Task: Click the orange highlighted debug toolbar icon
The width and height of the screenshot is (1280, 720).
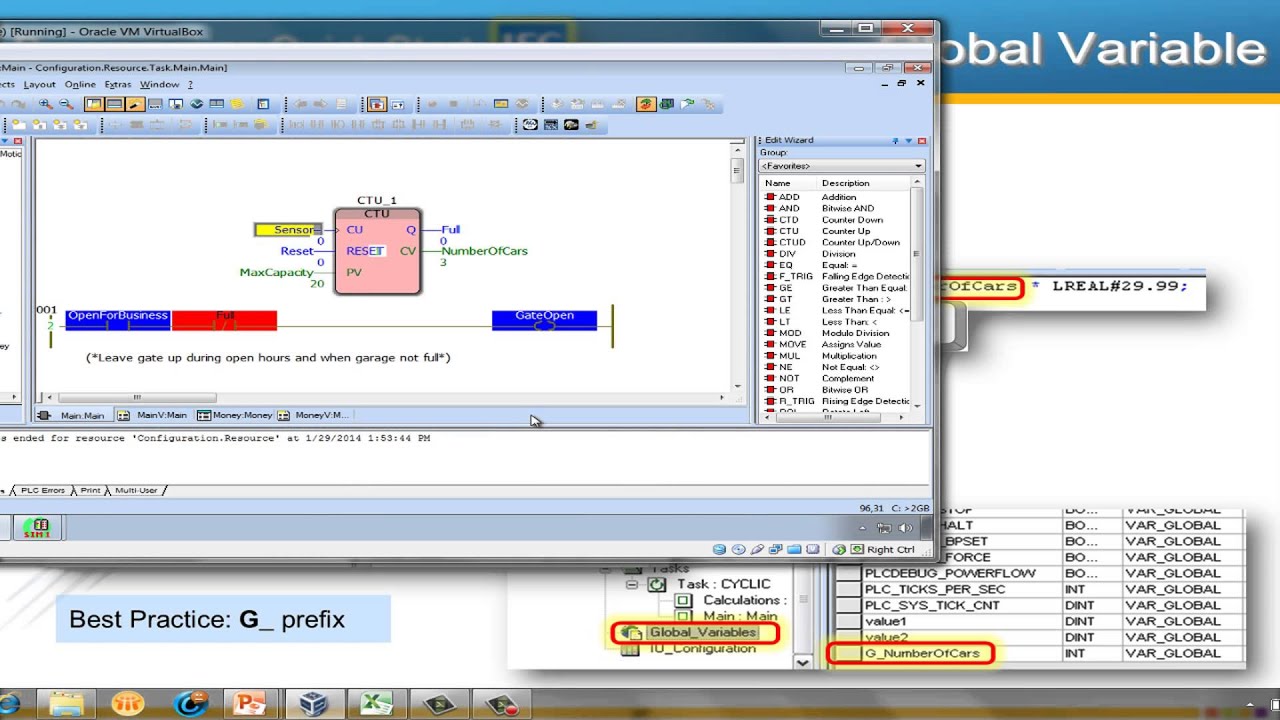Action: [x=646, y=104]
